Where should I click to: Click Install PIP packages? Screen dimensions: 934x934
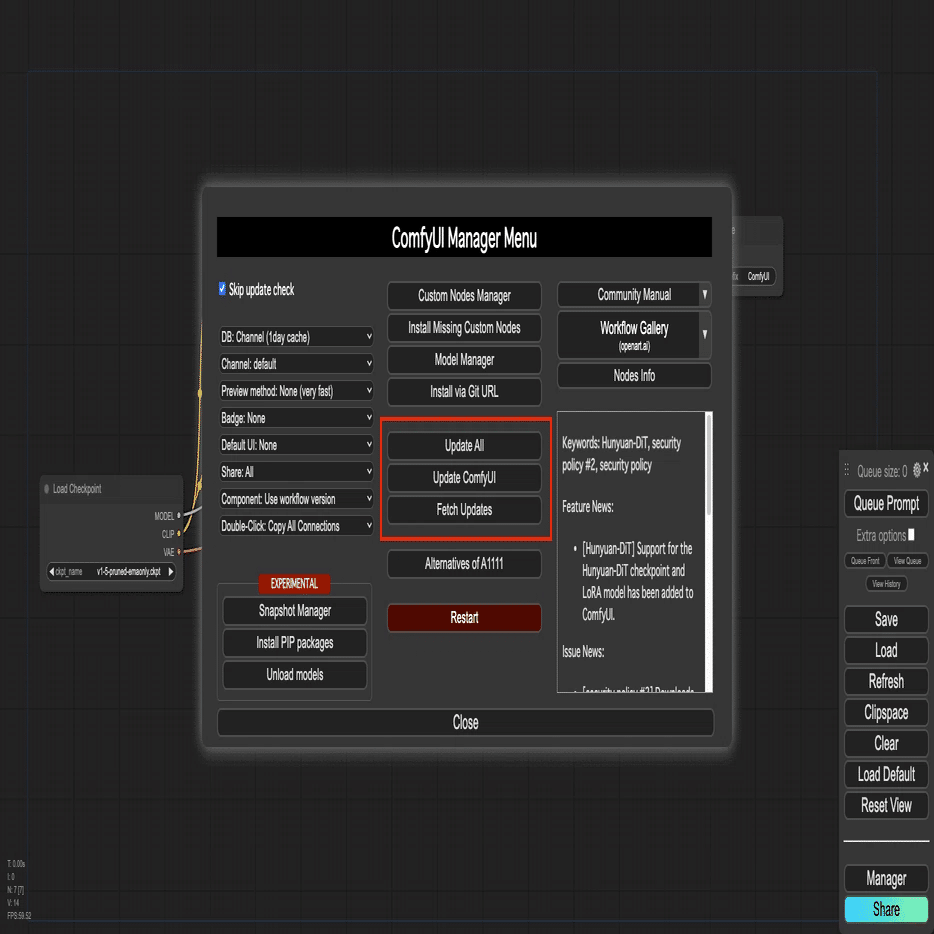(x=295, y=643)
